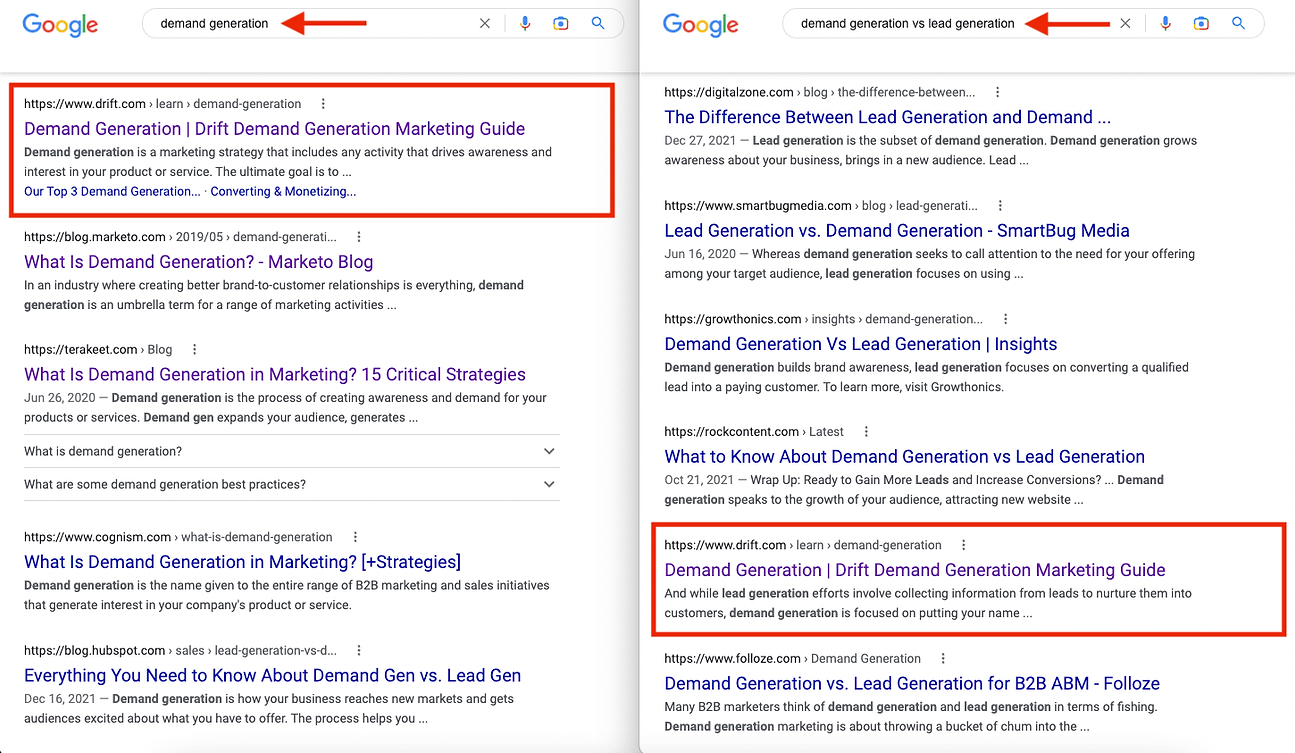The image size is (1295, 753).
Task: Open more options for folloze.com result
Action: pyautogui.click(x=943, y=659)
